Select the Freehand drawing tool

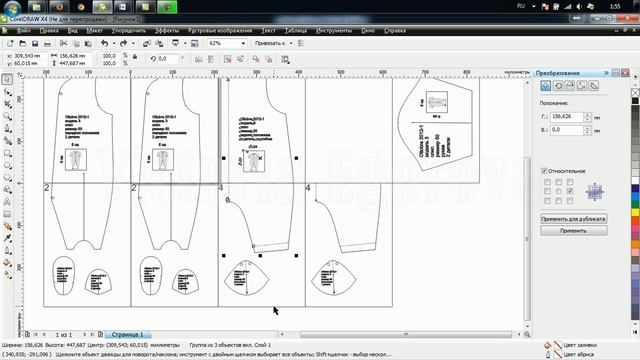pyautogui.click(x=7, y=129)
